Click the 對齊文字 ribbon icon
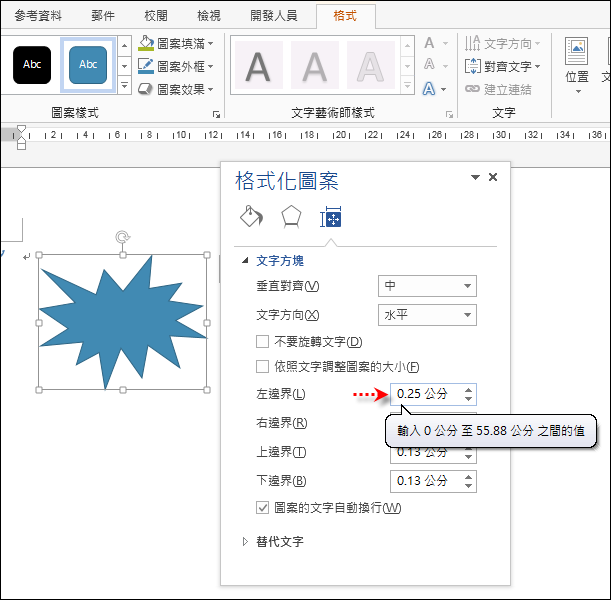 point(472,66)
